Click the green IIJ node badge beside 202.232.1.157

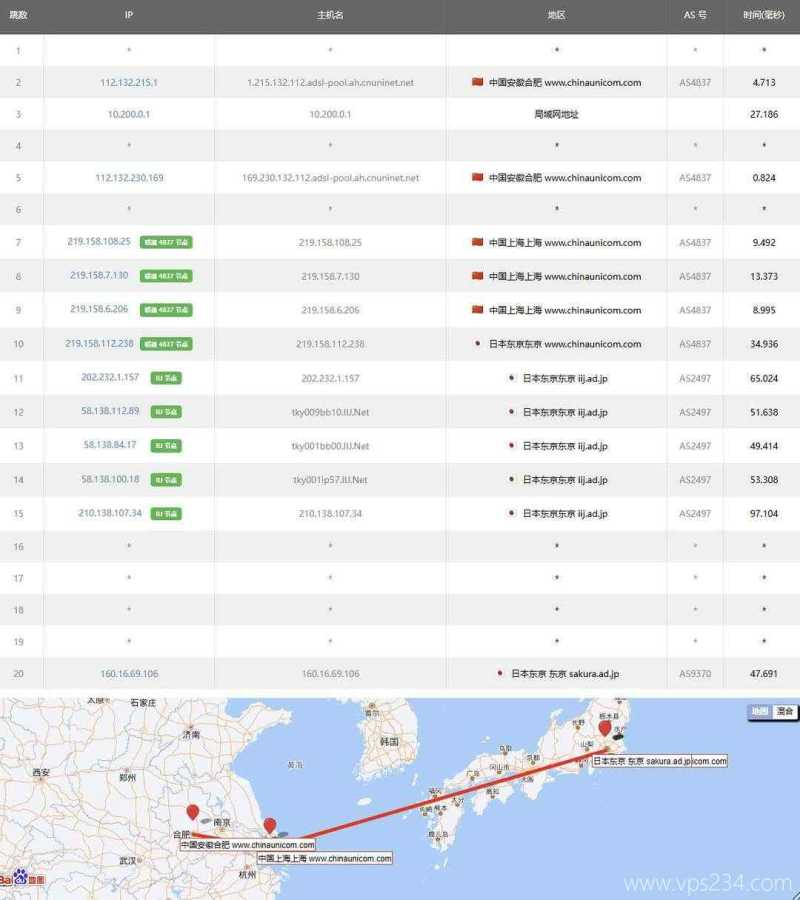pyautogui.click(x=166, y=378)
